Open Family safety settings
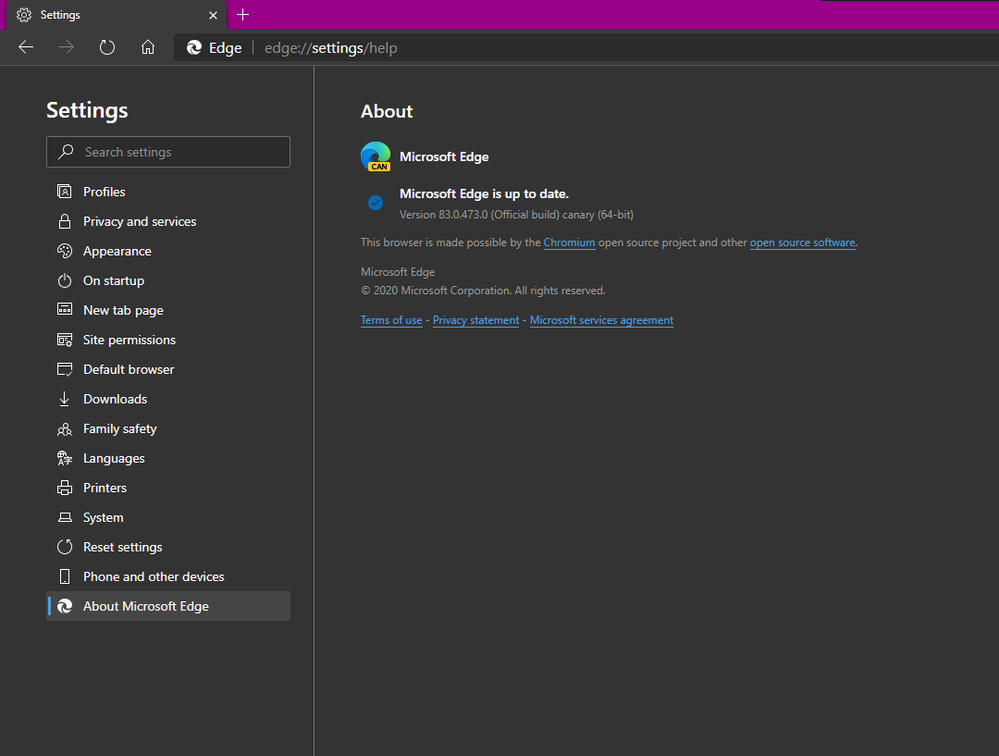Viewport: 999px width, 756px height. point(168,429)
